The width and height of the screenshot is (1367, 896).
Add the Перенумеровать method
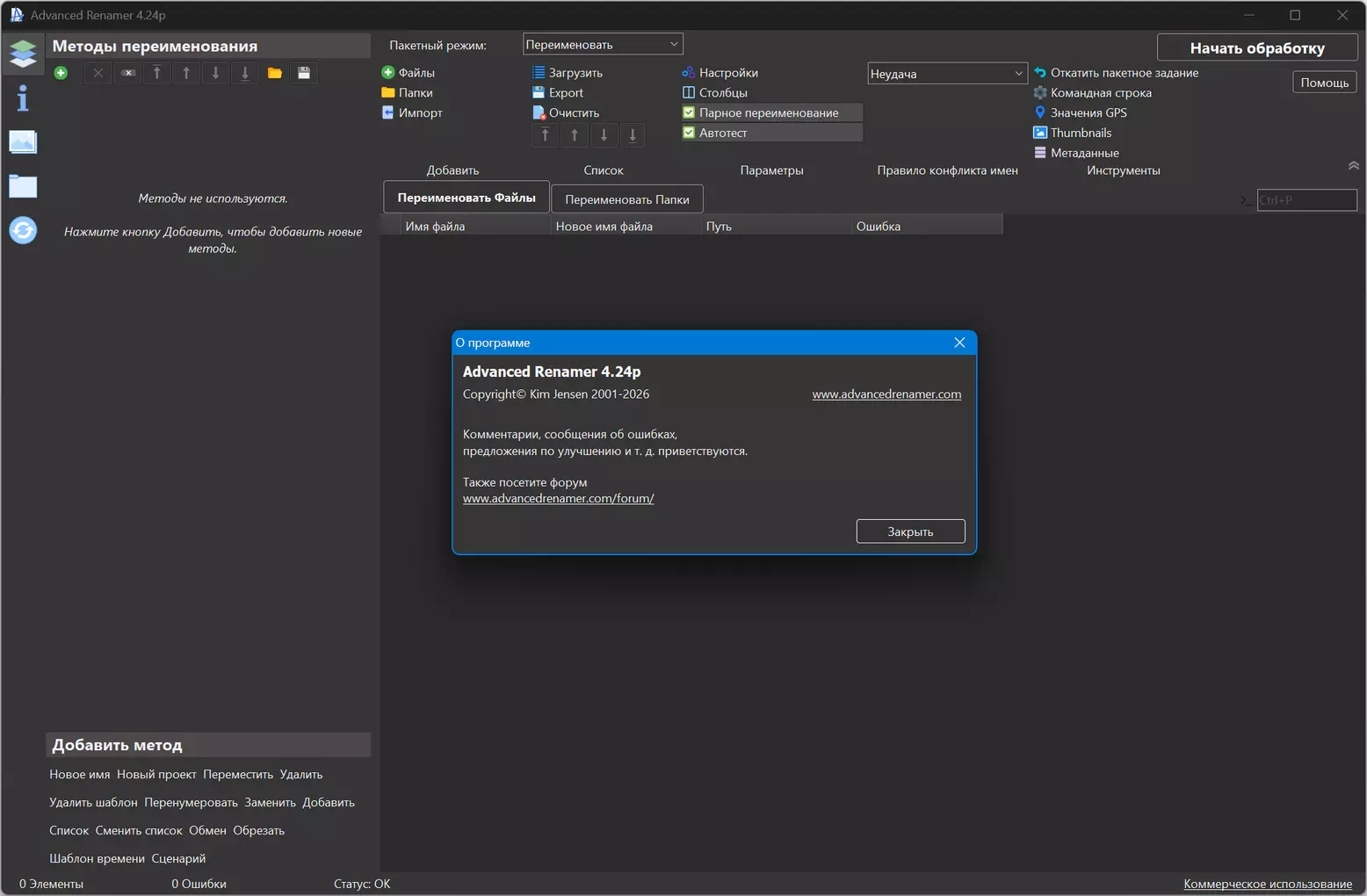click(191, 803)
